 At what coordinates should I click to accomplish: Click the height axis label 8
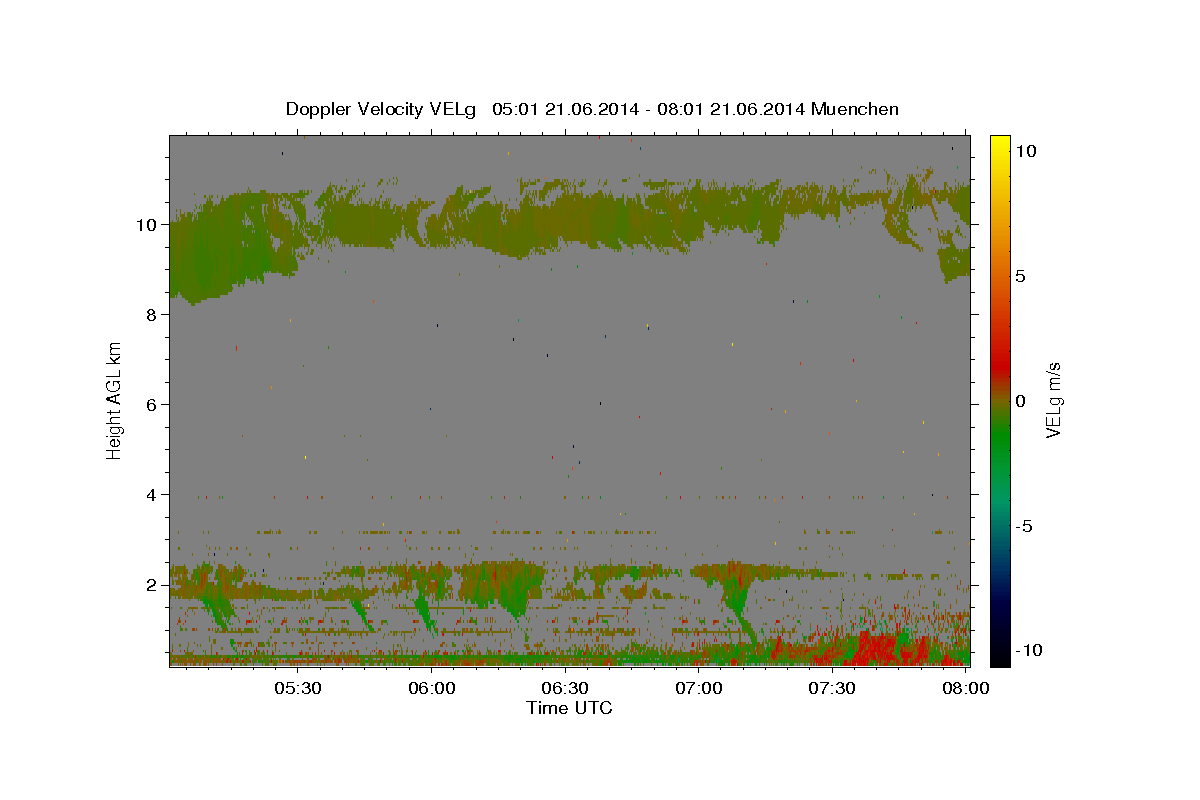click(x=153, y=315)
